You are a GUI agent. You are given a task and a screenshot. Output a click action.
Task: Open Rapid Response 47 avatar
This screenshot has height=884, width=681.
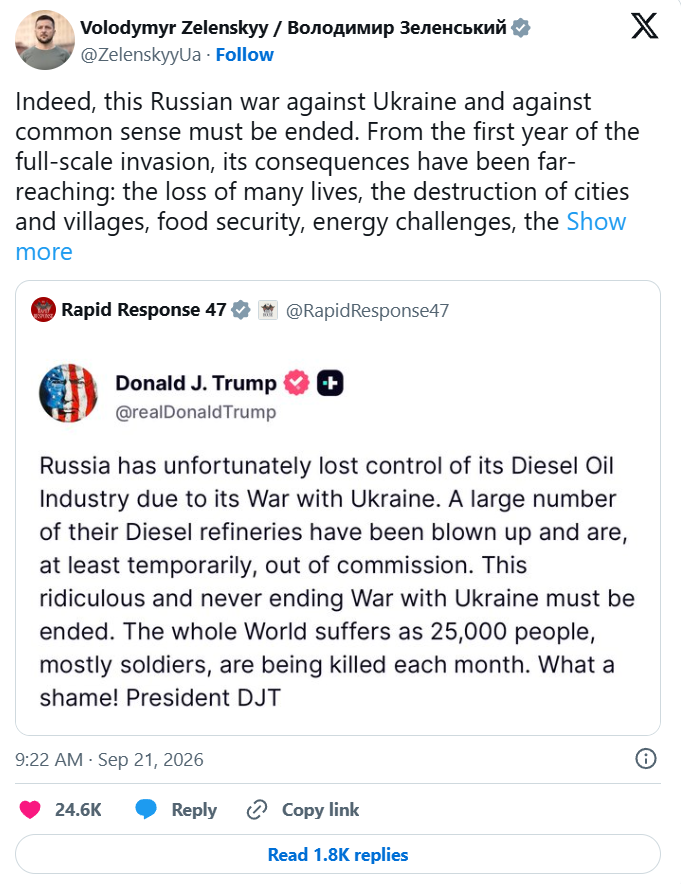point(43,310)
